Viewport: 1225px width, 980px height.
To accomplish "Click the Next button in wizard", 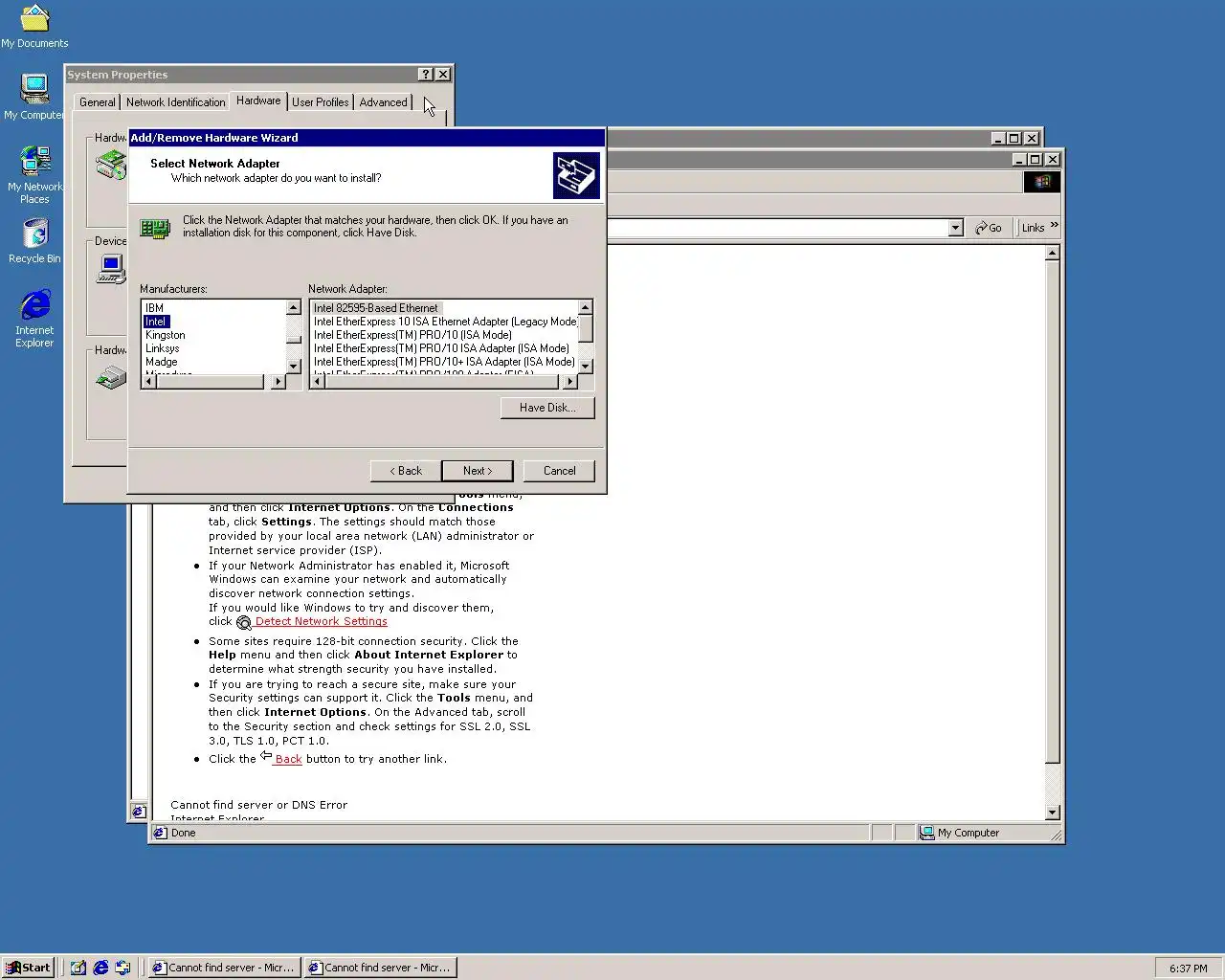I will pyautogui.click(x=478, y=471).
